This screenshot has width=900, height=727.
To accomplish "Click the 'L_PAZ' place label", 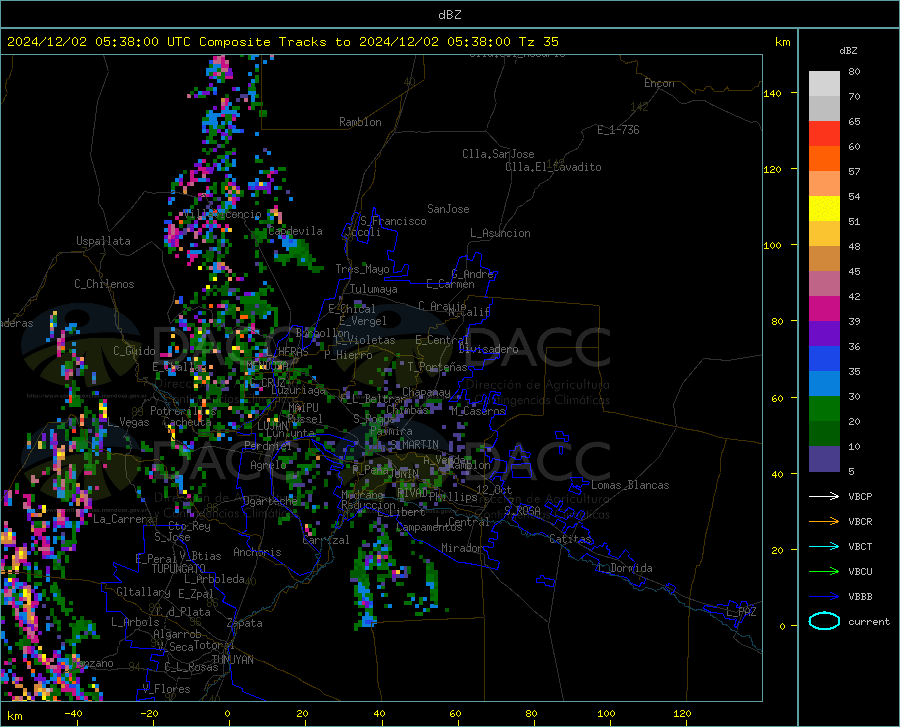I will pos(741,612).
